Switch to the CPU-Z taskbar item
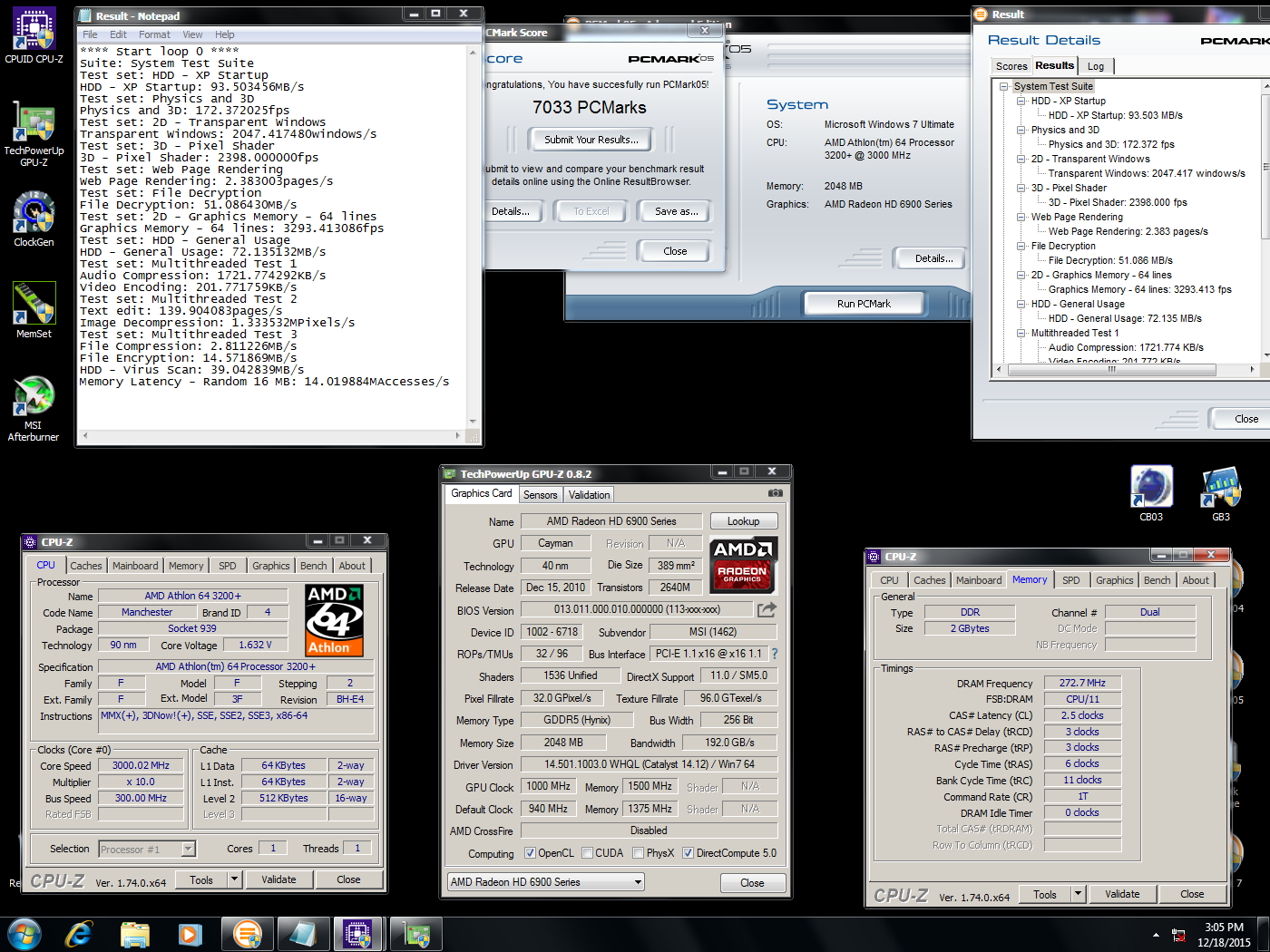Viewport: 1270px width, 952px height. pyautogui.click(x=358, y=933)
